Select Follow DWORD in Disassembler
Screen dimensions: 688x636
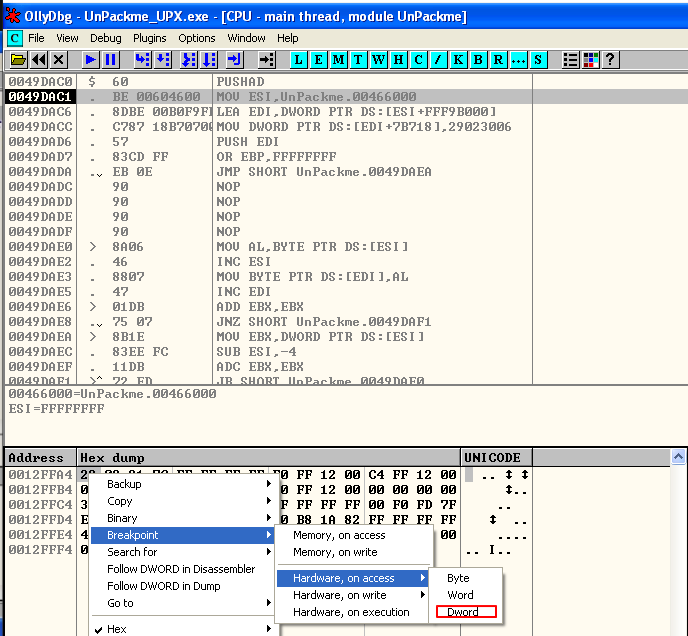(183, 569)
